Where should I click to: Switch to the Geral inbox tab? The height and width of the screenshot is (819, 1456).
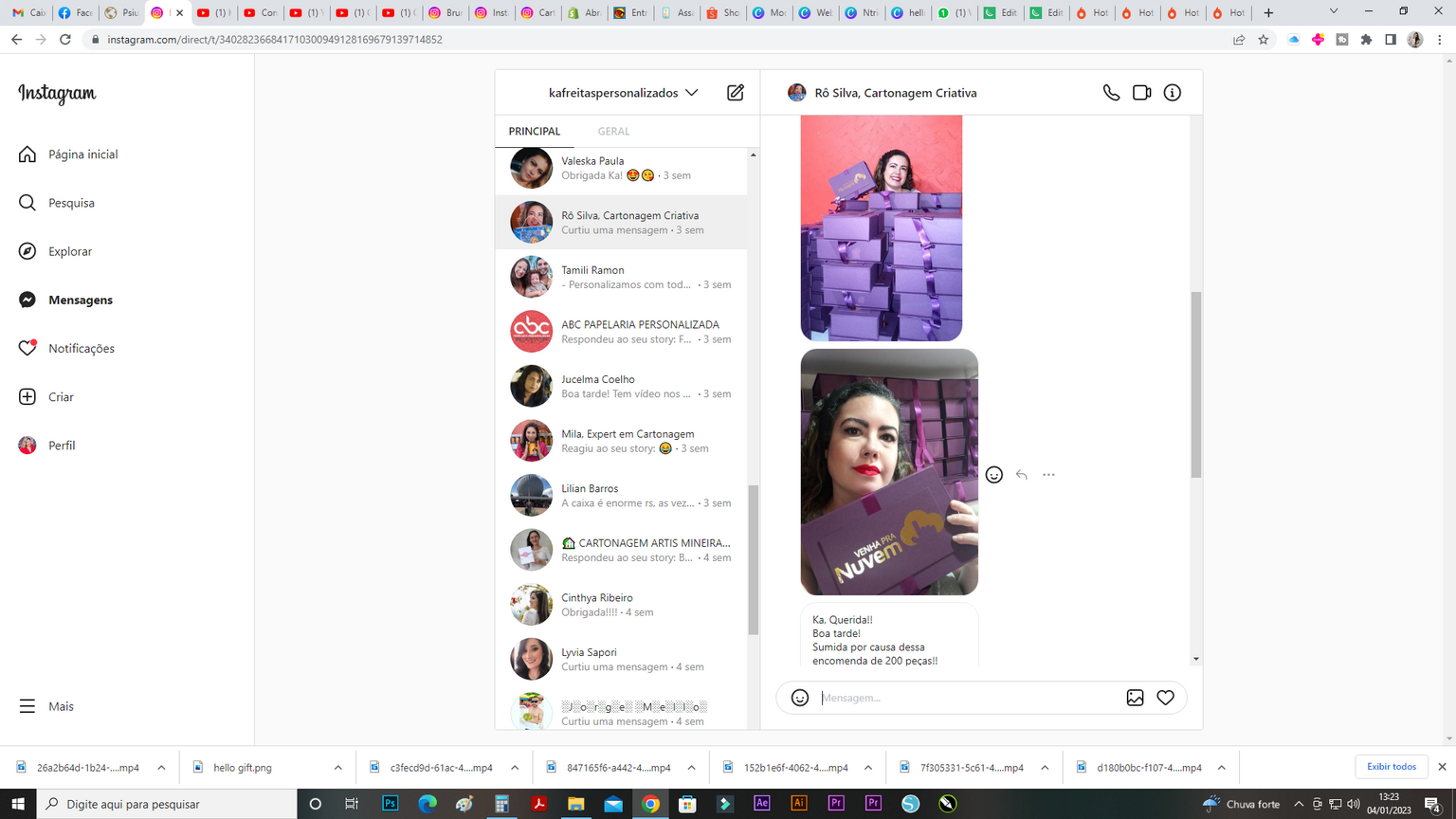613,132
